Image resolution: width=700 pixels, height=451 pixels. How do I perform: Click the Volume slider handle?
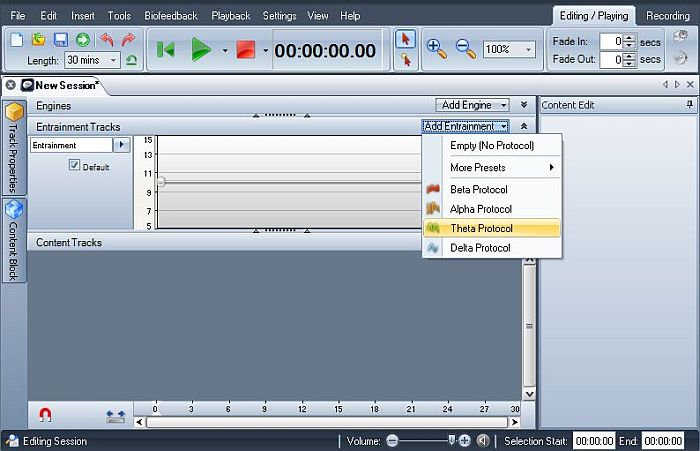coord(452,440)
